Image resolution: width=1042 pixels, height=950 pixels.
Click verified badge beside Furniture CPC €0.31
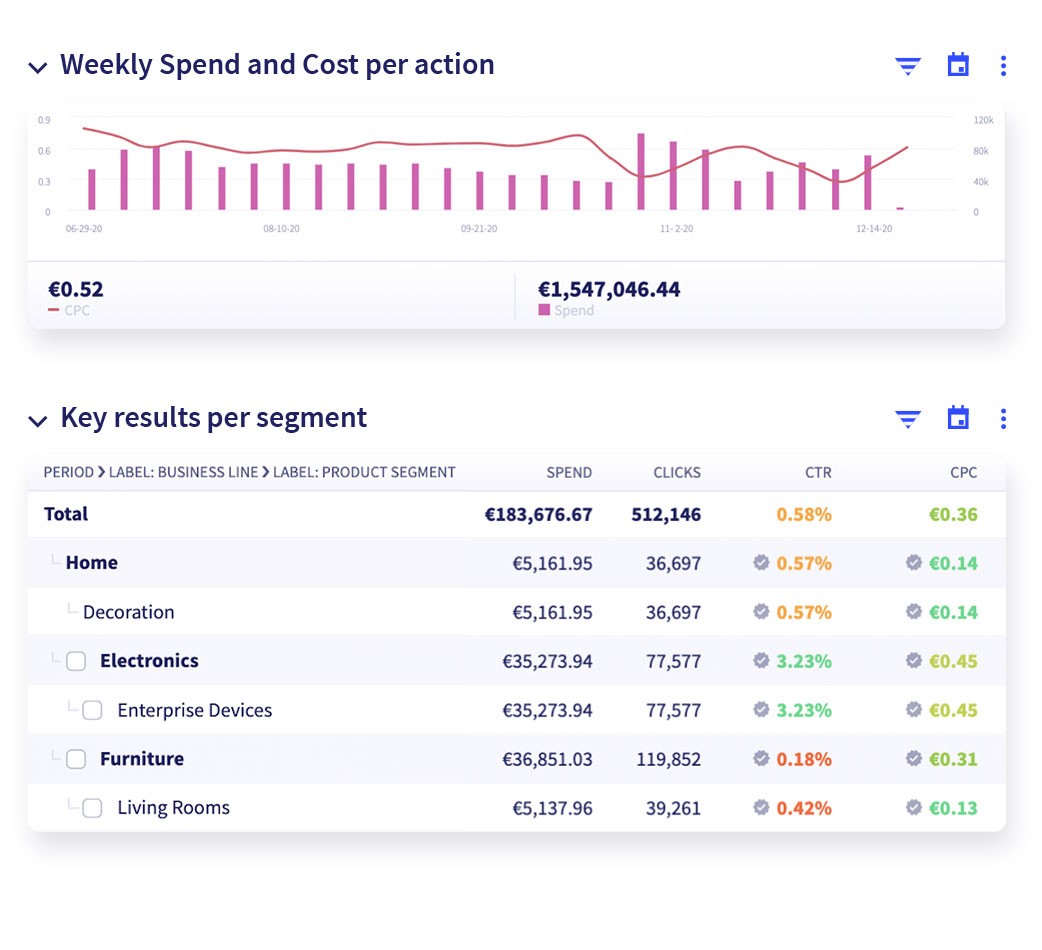click(x=914, y=758)
